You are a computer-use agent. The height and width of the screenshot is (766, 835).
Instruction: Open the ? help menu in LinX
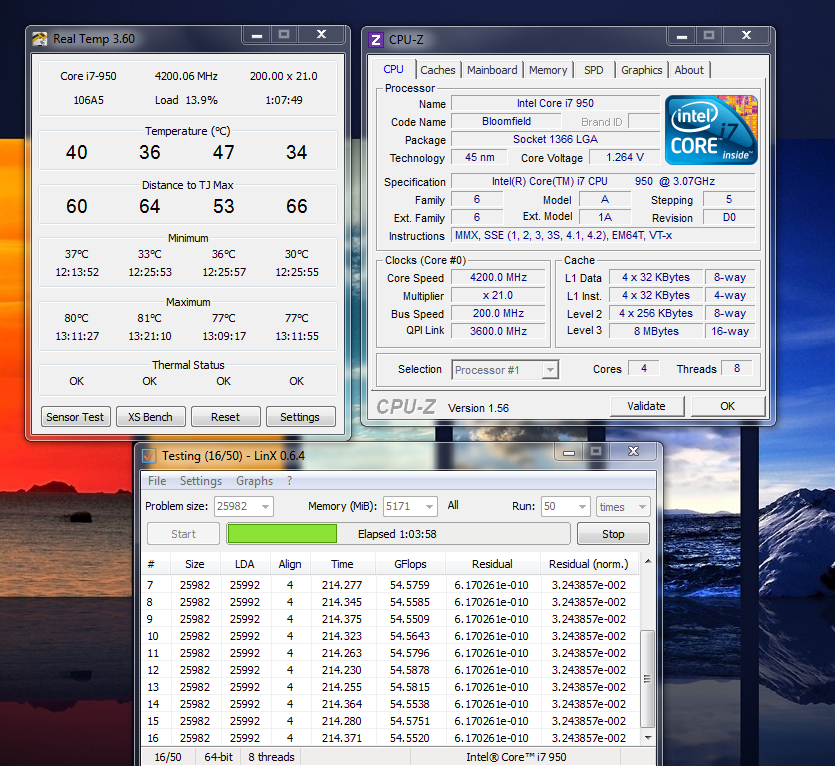tap(289, 481)
